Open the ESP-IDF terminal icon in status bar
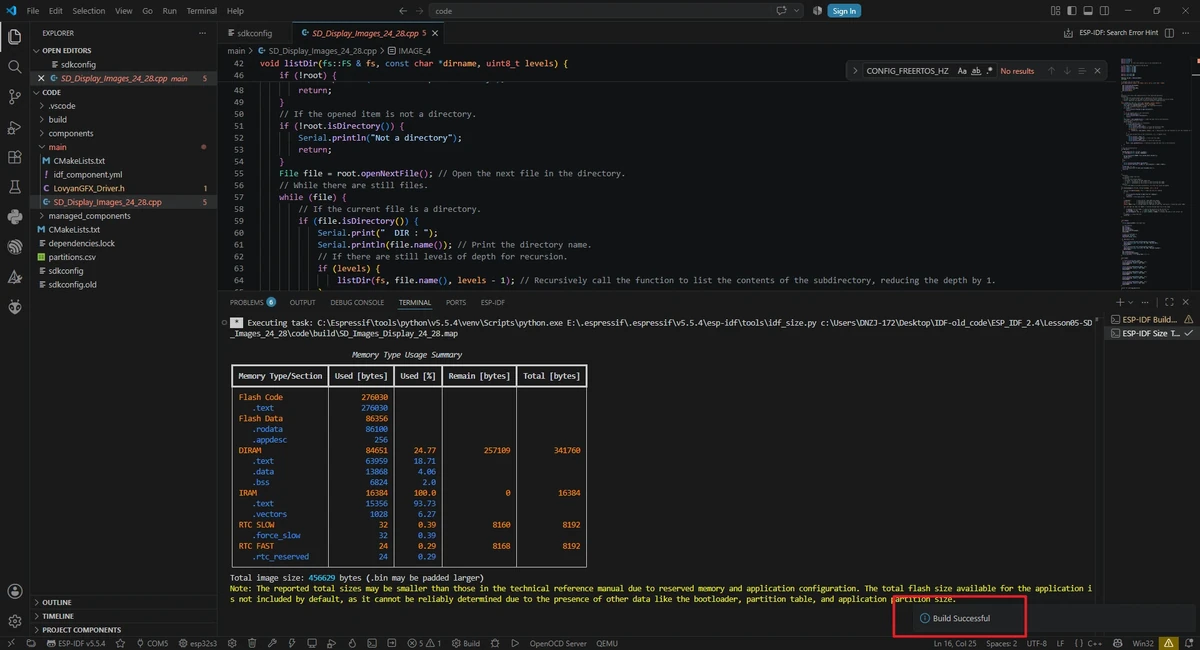This screenshot has height=650, width=1200. (372, 643)
